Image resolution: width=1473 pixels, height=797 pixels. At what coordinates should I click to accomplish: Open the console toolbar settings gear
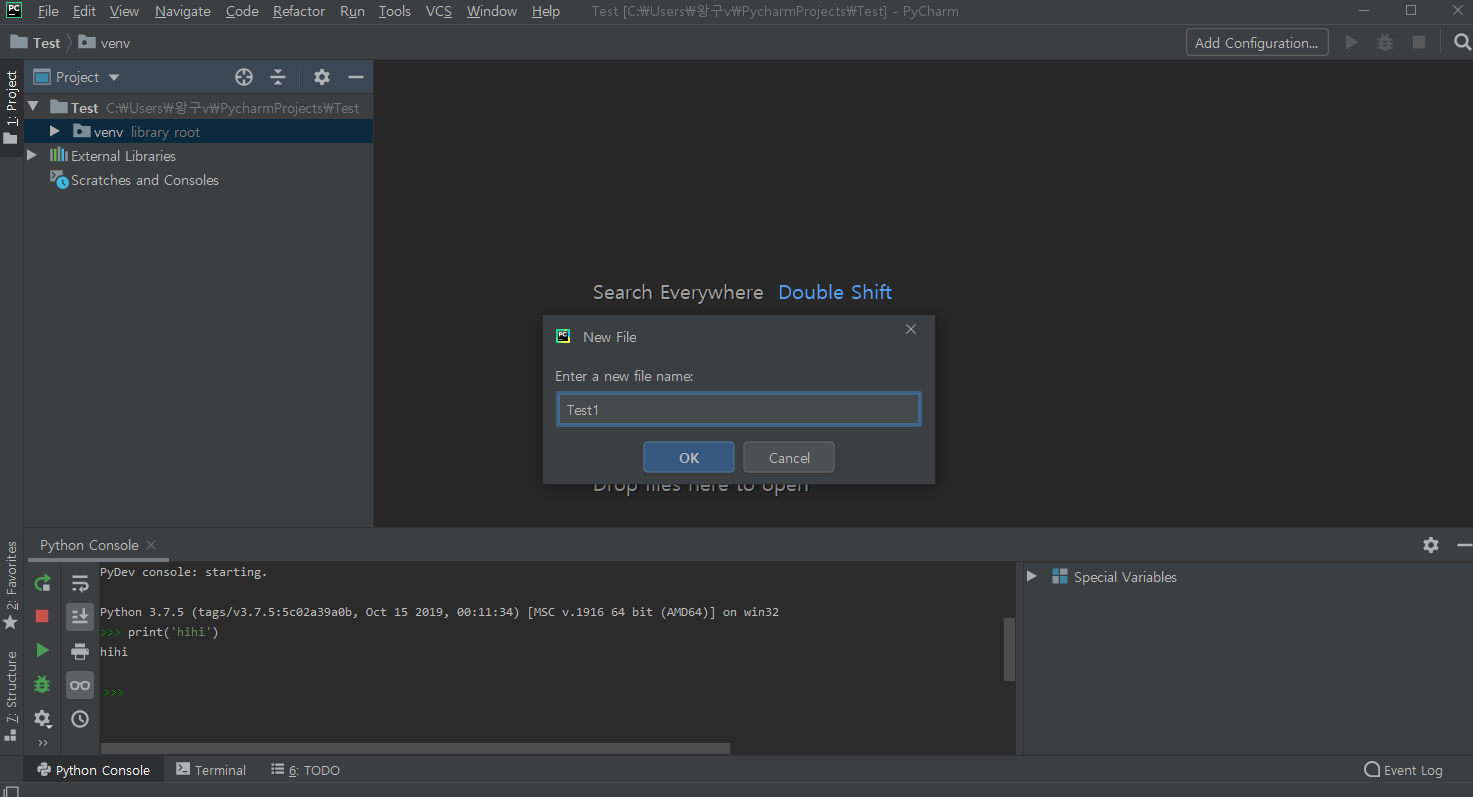click(x=42, y=719)
